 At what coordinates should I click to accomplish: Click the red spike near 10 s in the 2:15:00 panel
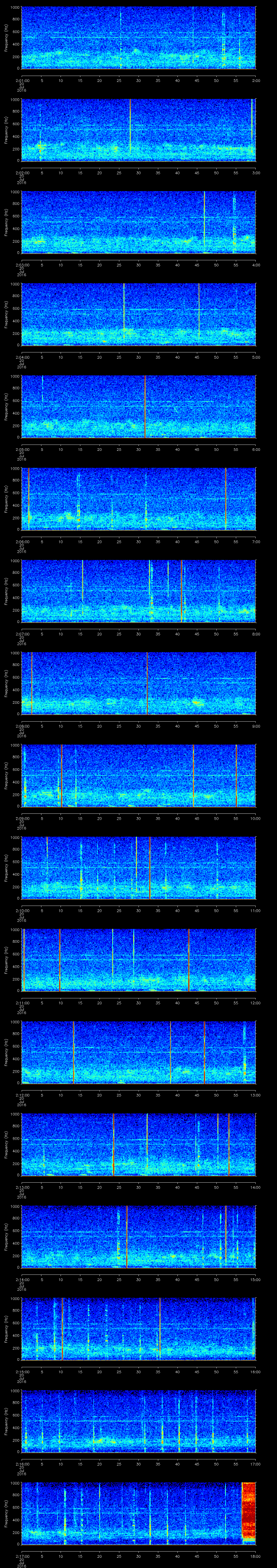pyautogui.click(x=62, y=1329)
